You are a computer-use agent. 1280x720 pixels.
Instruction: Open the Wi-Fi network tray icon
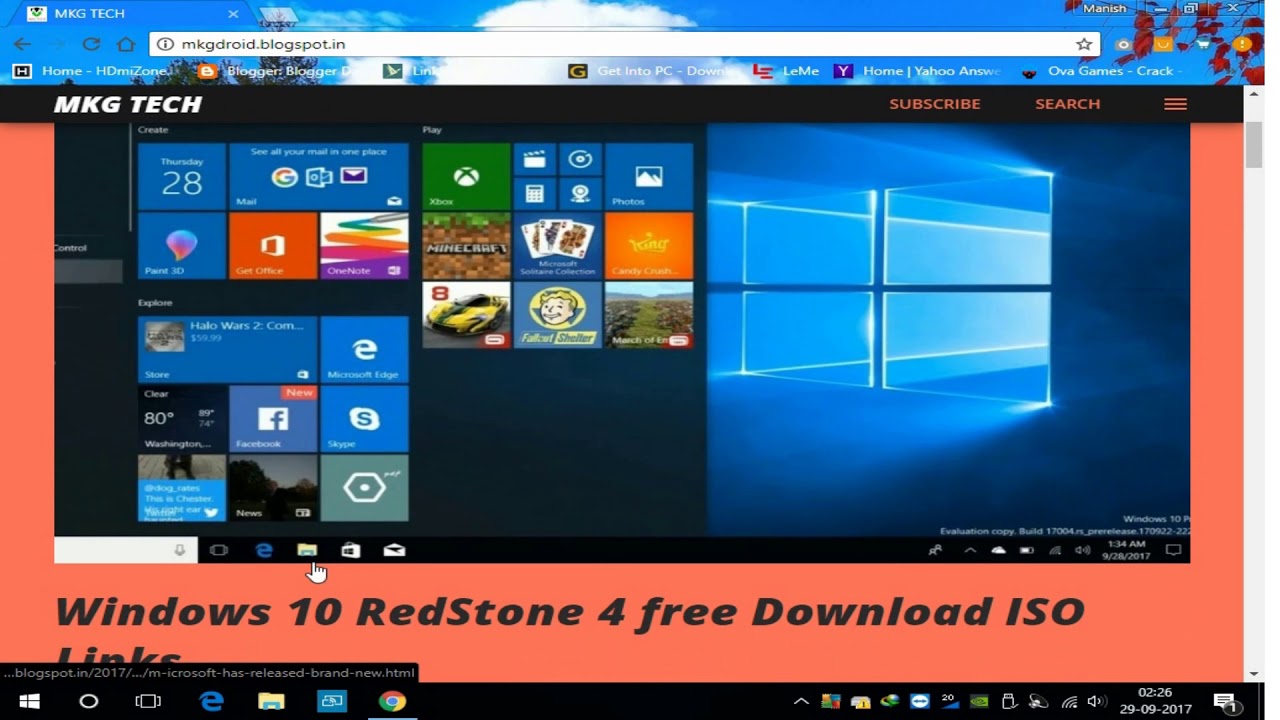[x=1069, y=702]
